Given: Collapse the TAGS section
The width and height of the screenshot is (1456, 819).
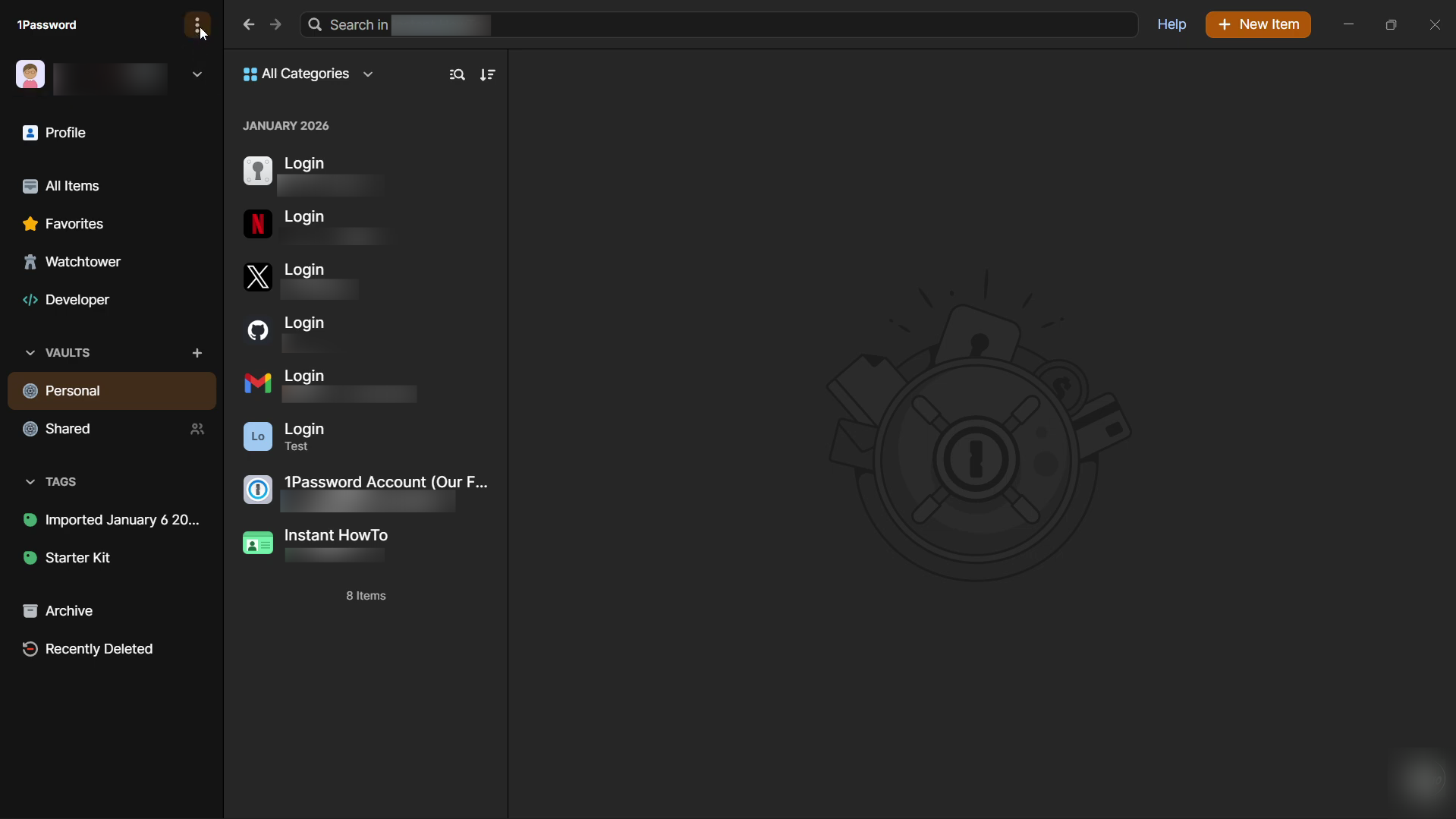Looking at the screenshot, I should (30, 482).
